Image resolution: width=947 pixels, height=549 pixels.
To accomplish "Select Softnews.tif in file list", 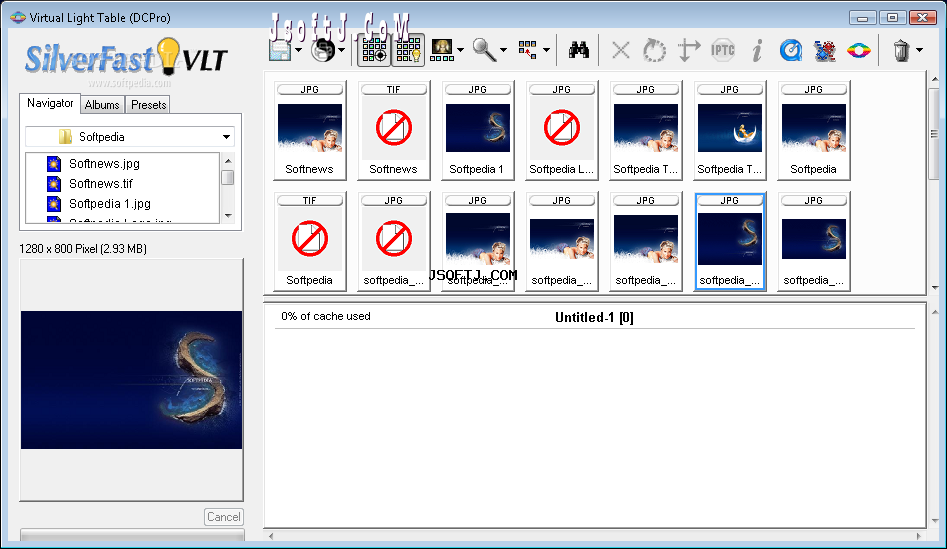I will coord(100,184).
